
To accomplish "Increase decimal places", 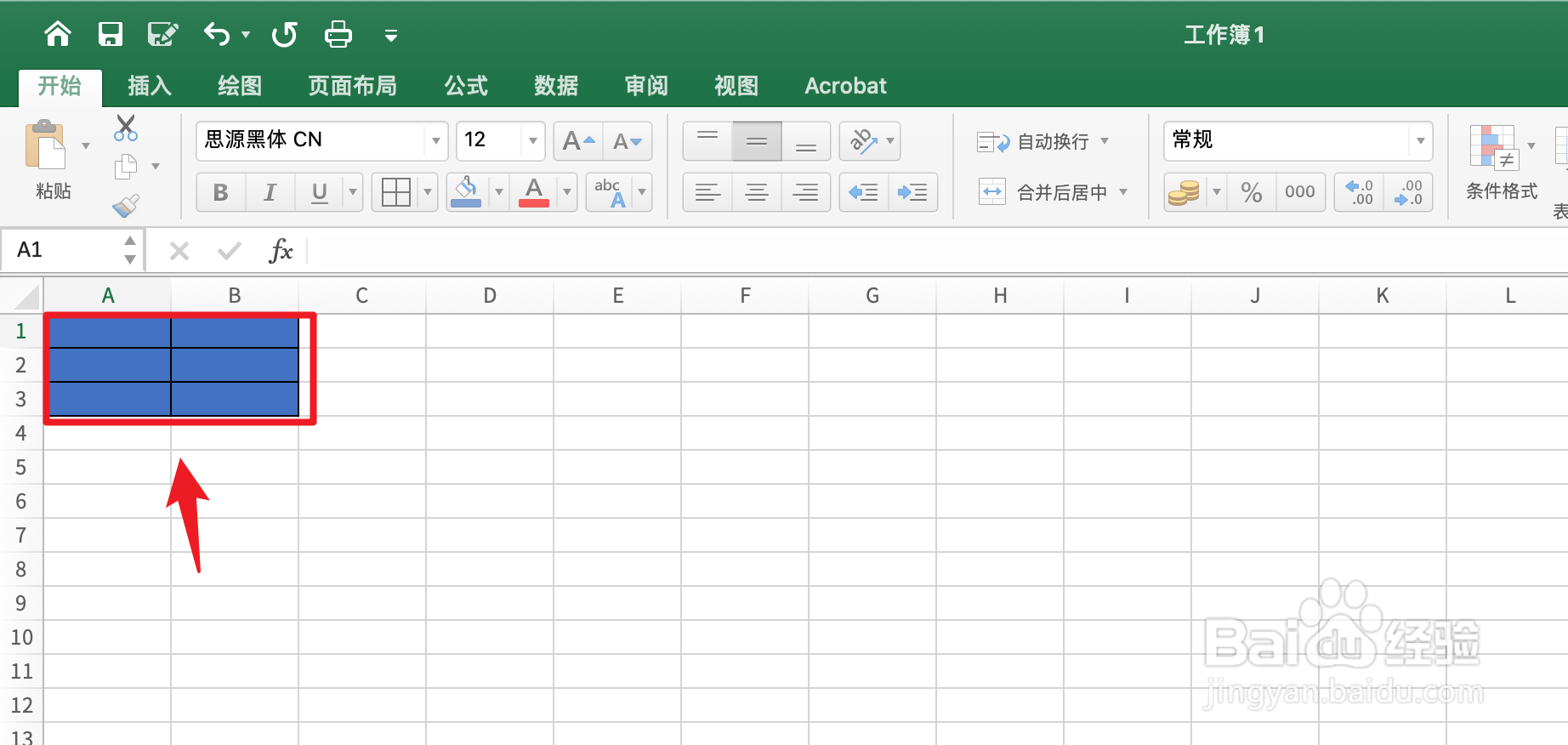I will [x=1359, y=192].
